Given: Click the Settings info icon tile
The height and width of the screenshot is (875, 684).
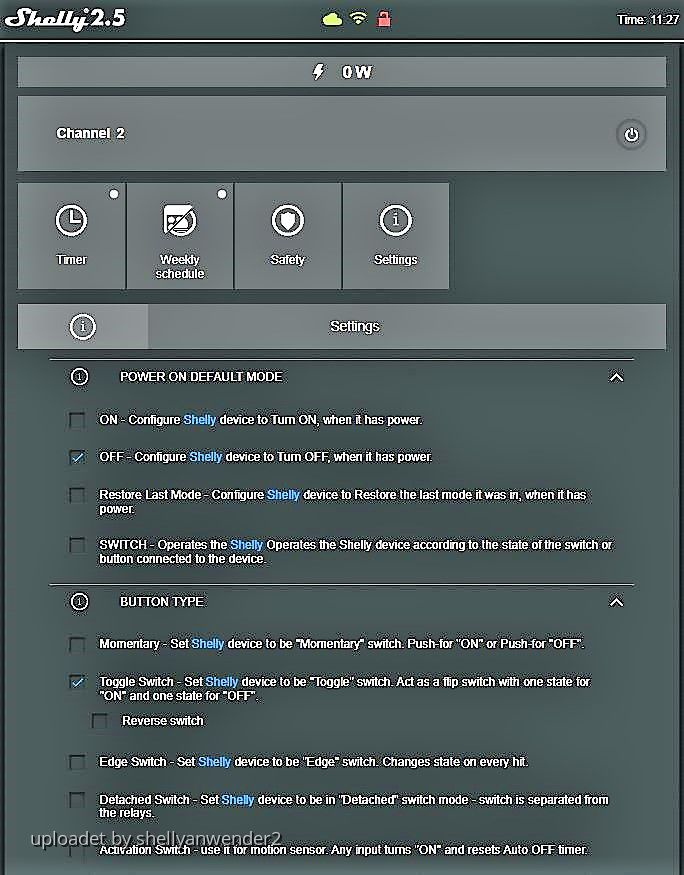Looking at the screenshot, I should pyautogui.click(x=396, y=236).
